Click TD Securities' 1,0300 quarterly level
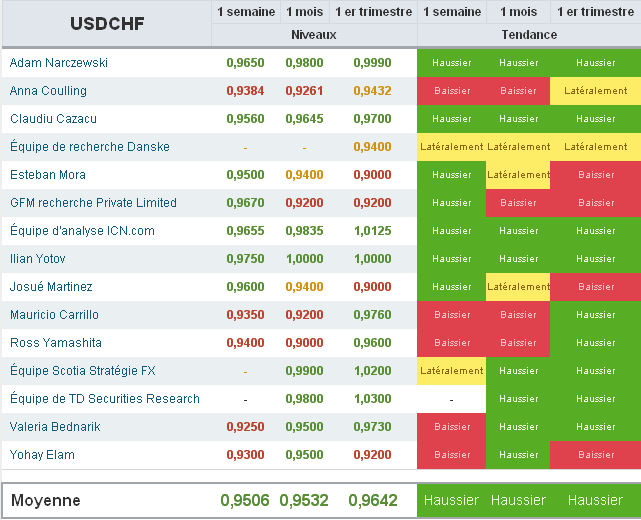 [372, 399]
